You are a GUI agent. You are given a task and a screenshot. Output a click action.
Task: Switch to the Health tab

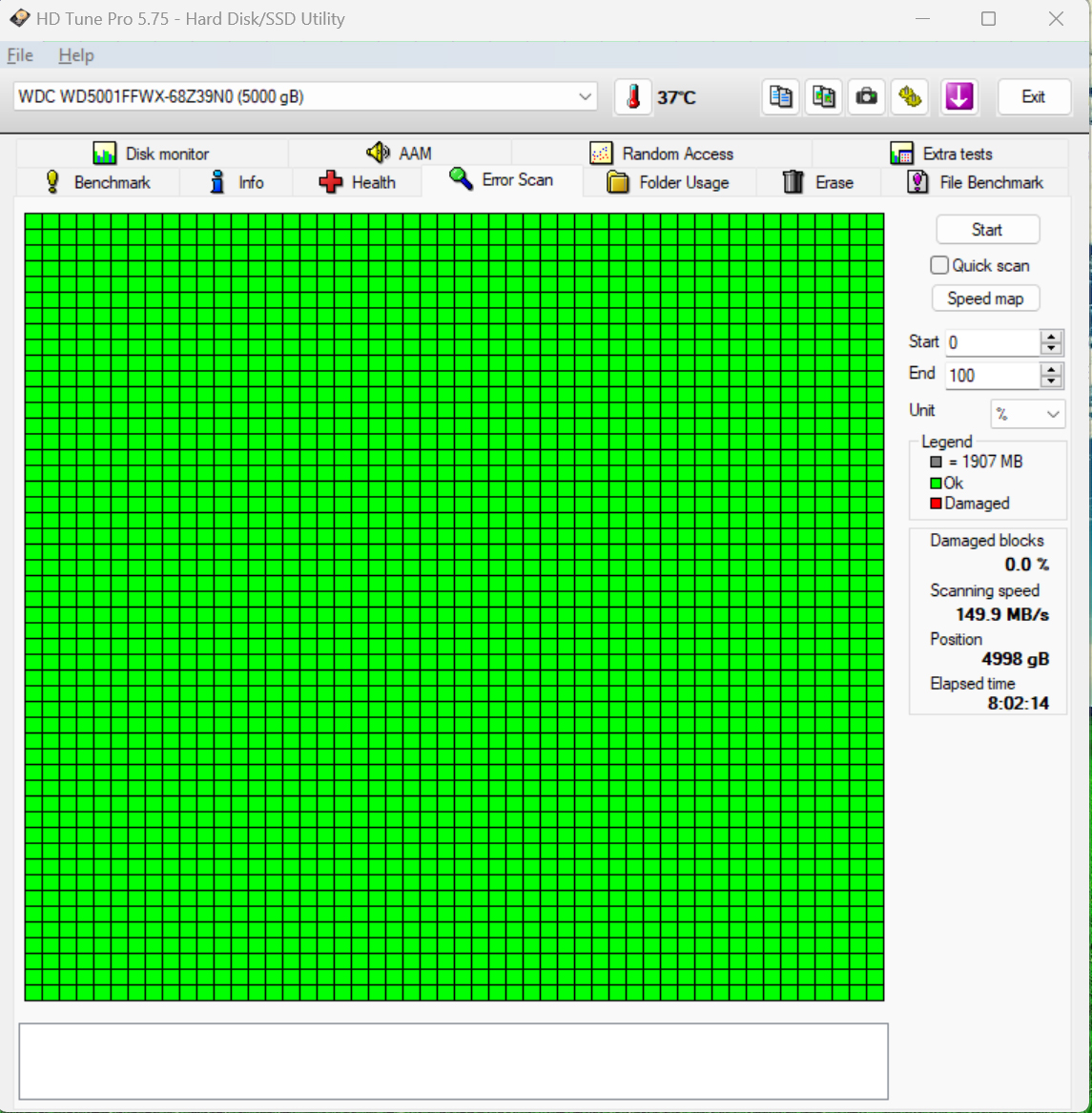click(x=357, y=182)
